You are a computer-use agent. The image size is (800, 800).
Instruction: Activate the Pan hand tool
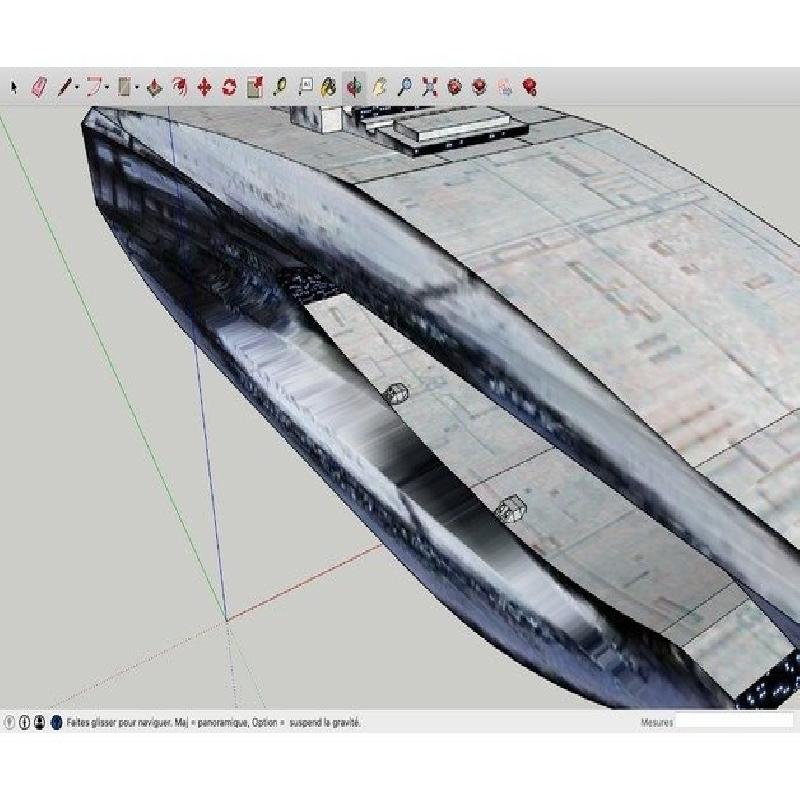click(x=379, y=87)
